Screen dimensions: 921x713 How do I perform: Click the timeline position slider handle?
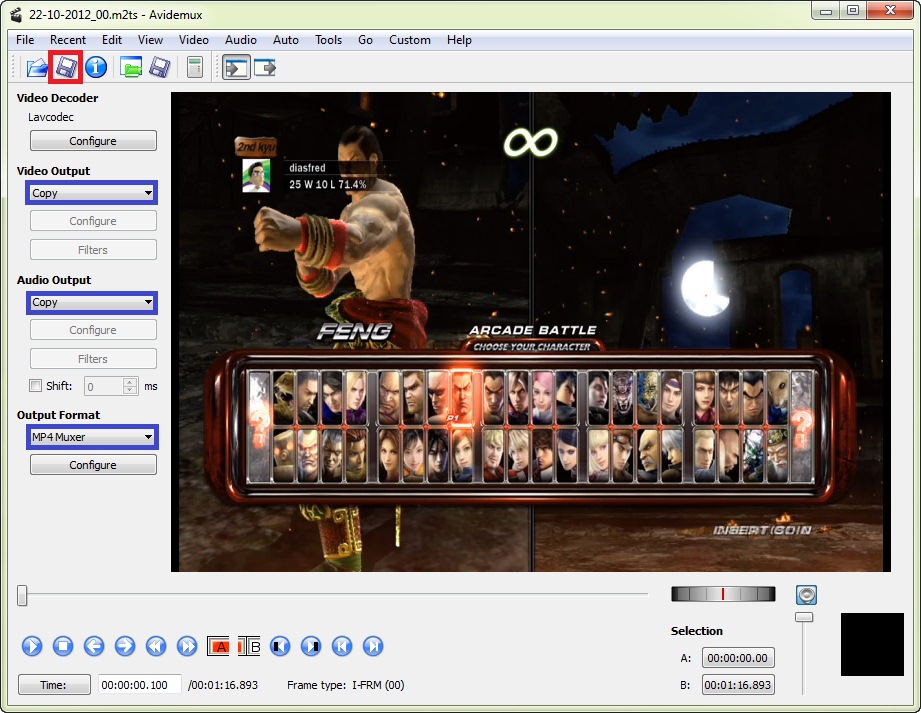(x=22, y=594)
